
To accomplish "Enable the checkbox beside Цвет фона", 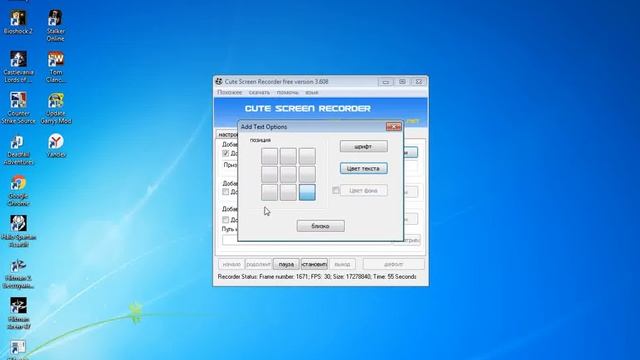I will [336, 190].
